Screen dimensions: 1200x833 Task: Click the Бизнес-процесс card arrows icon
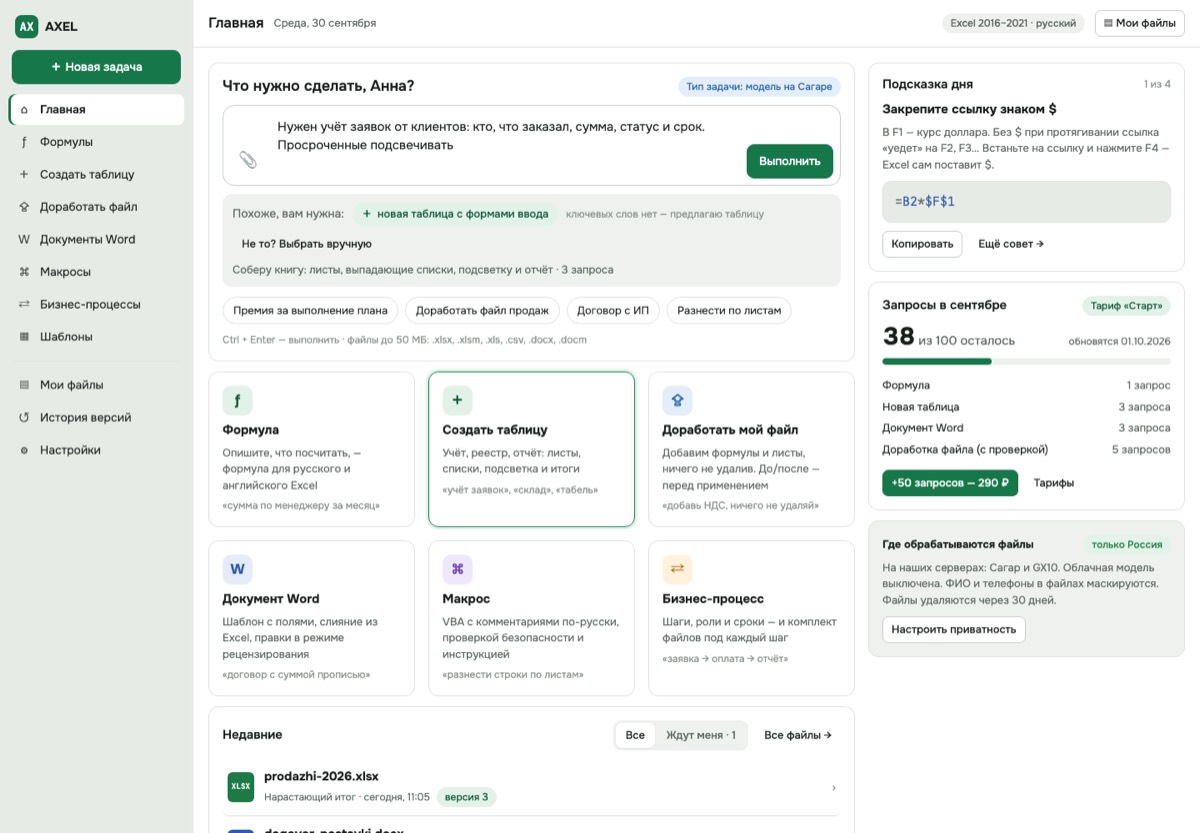677,570
